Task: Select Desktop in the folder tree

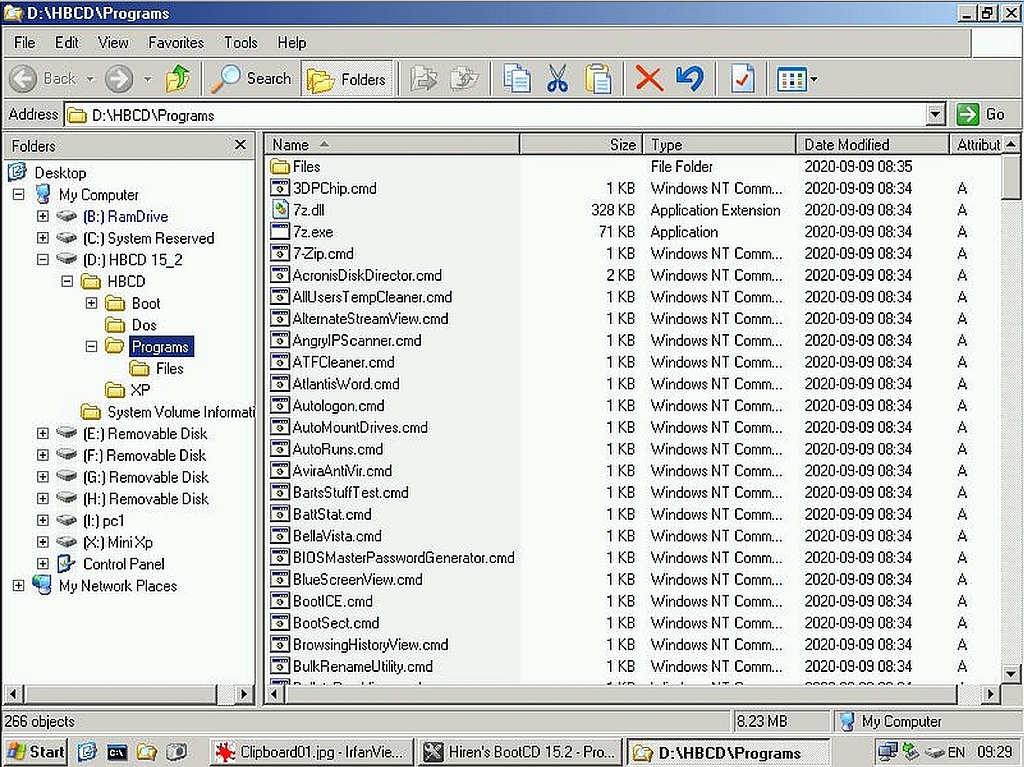Action: click(x=60, y=172)
